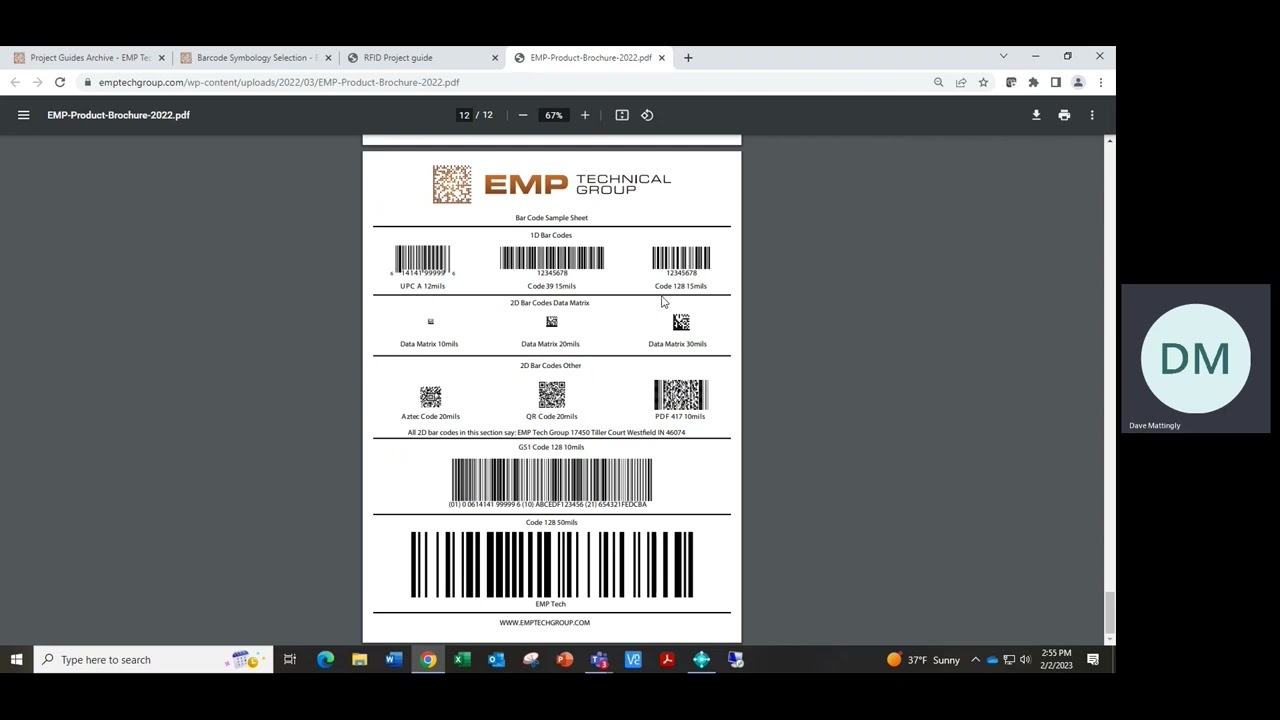Open the 37°F Sunny weather widget
The height and width of the screenshot is (720, 1280).
(x=923, y=660)
